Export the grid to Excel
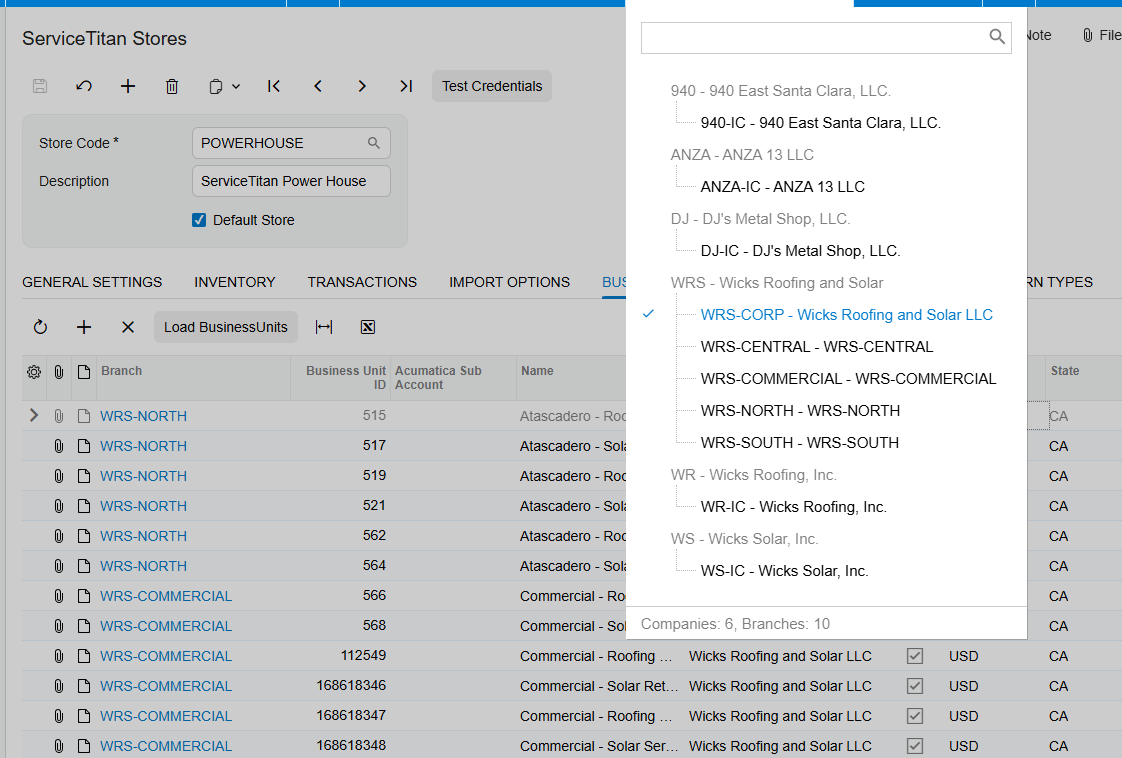This screenshot has width=1122, height=758. click(x=368, y=327)
